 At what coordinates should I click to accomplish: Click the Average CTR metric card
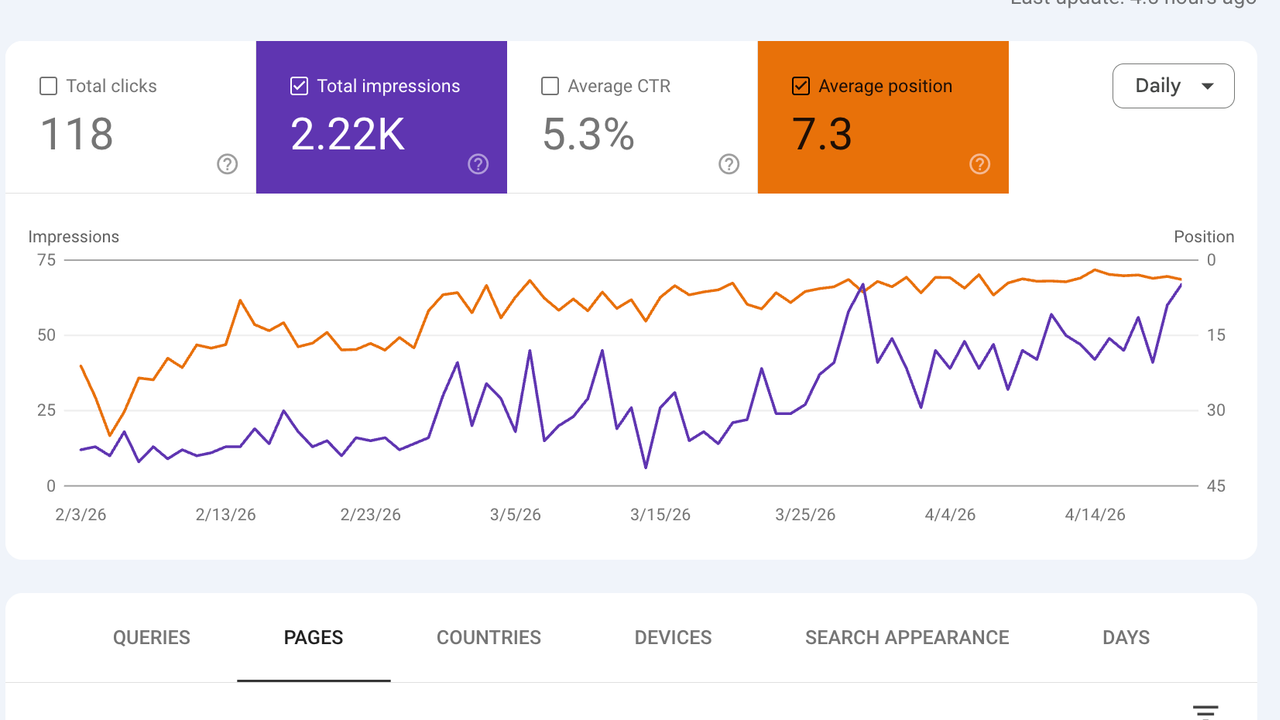tap(632, 117)
